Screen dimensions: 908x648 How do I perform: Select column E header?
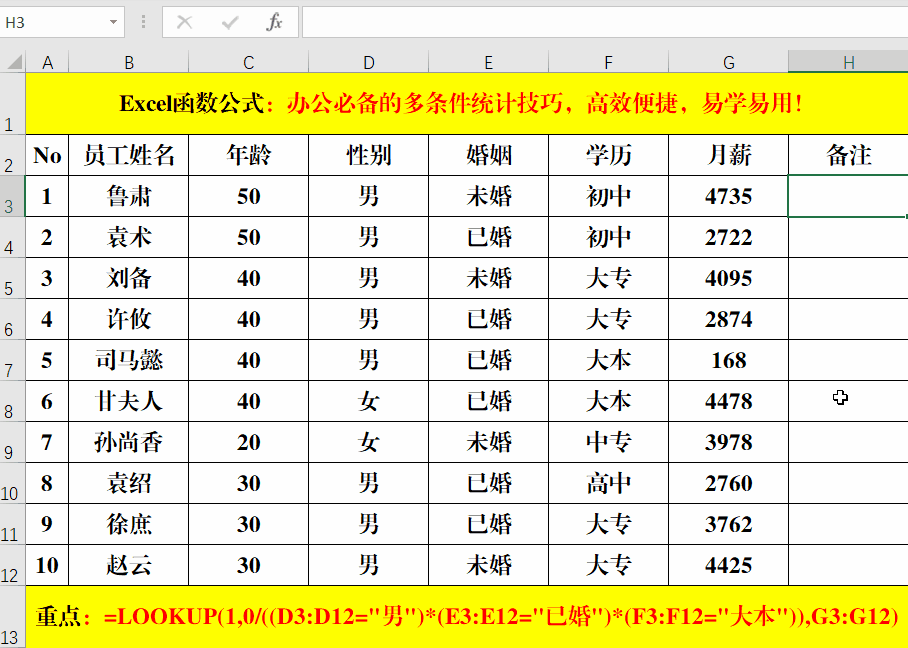point(488,62)
